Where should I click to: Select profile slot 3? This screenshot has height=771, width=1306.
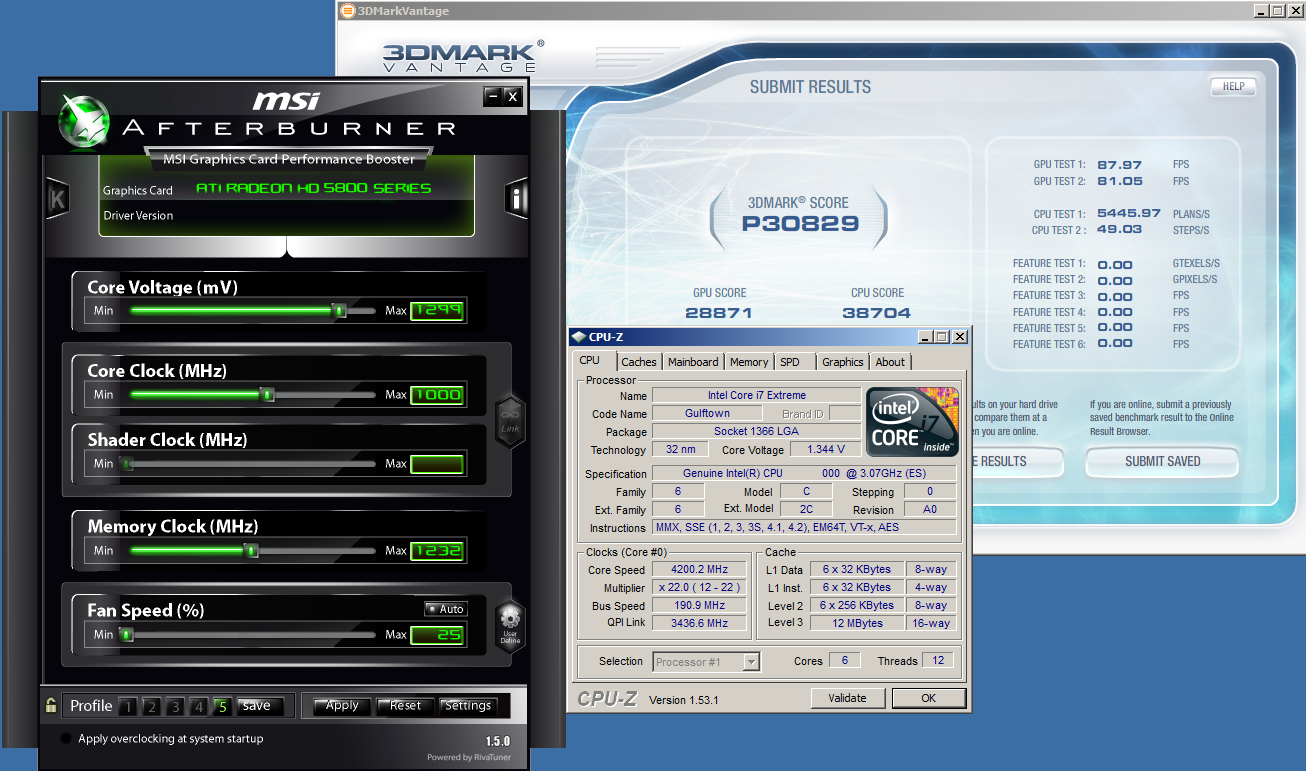point(175,707)
